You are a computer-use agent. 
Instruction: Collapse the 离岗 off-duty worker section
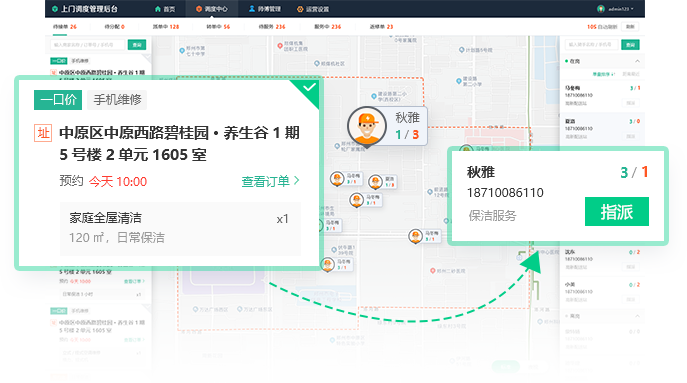pyautogui.click(x=637, y=316)
